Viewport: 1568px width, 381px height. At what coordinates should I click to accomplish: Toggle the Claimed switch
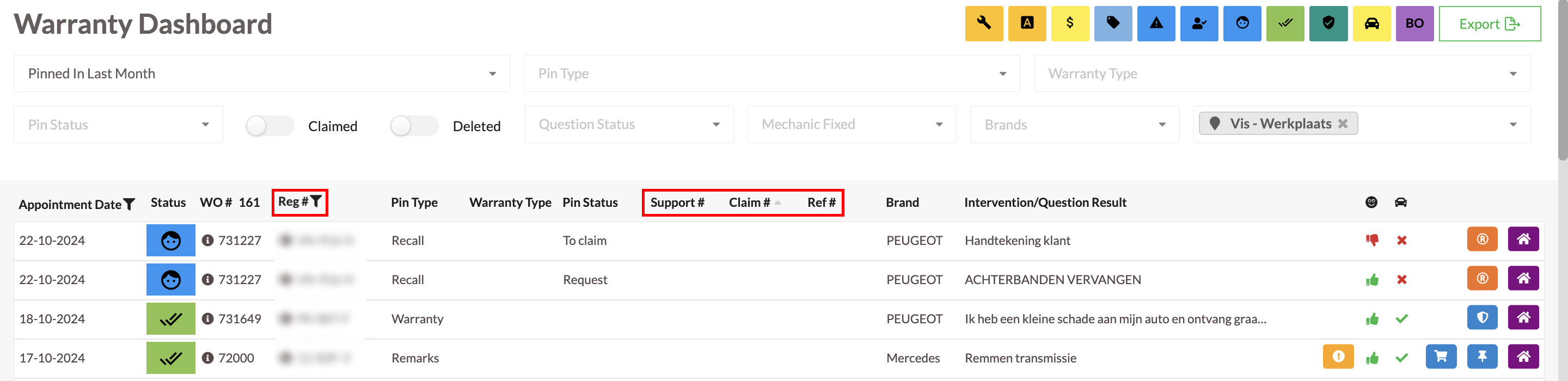(x=269, y=126)
